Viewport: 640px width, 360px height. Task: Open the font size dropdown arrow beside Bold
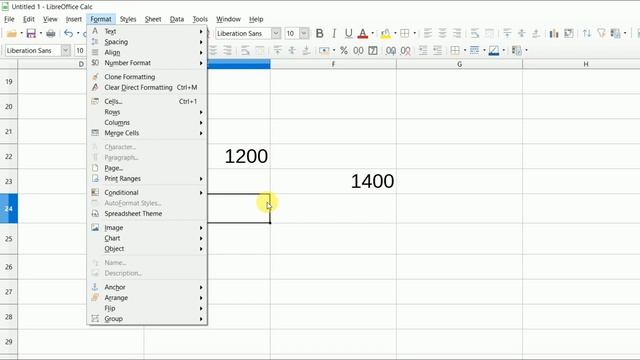pos(304,33)
